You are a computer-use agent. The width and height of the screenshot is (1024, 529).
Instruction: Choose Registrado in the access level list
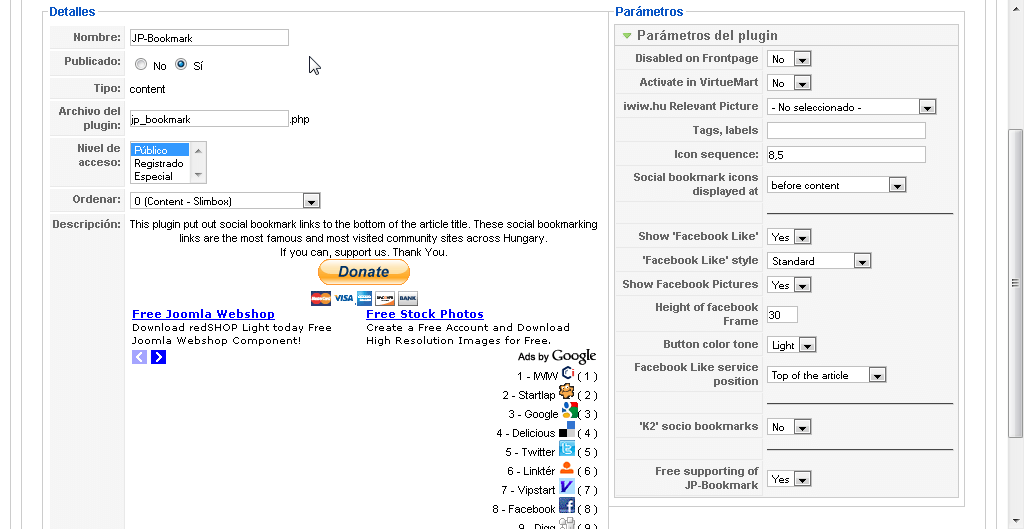[x=159, y=163]
